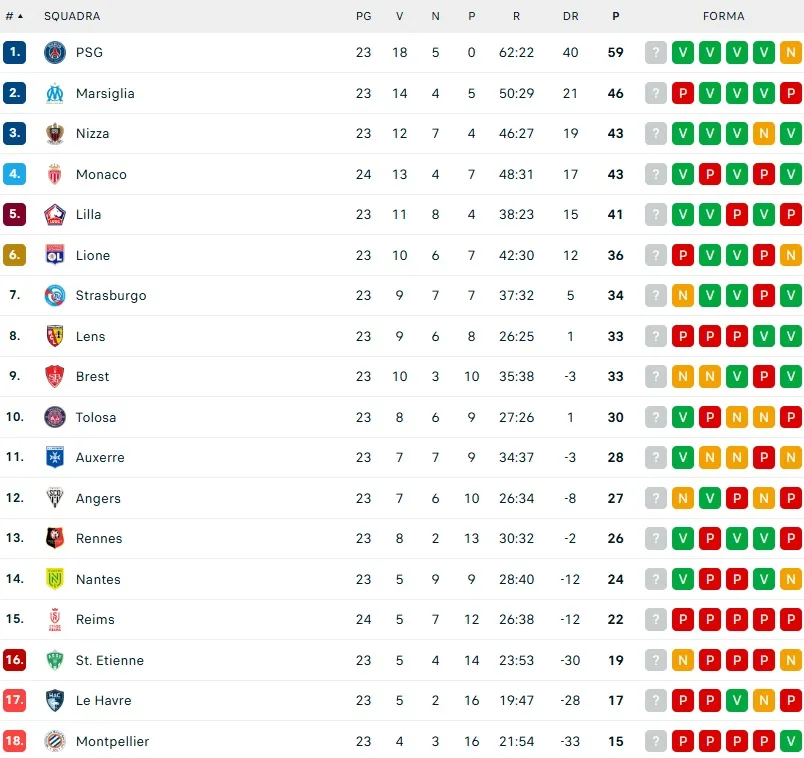Click the FORMA column header
The image size is (804, 758).
723,16
